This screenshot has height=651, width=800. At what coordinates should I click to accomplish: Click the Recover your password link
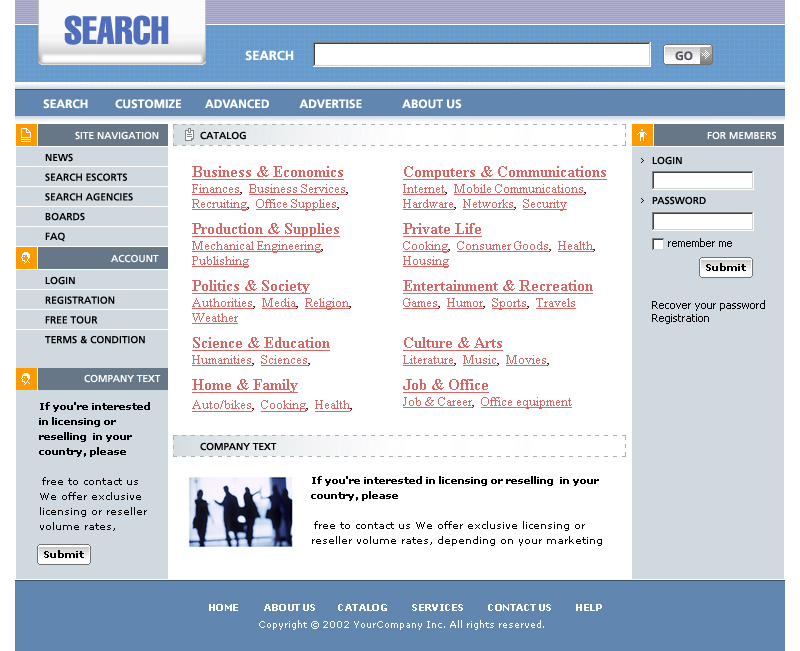pos(708,305)
